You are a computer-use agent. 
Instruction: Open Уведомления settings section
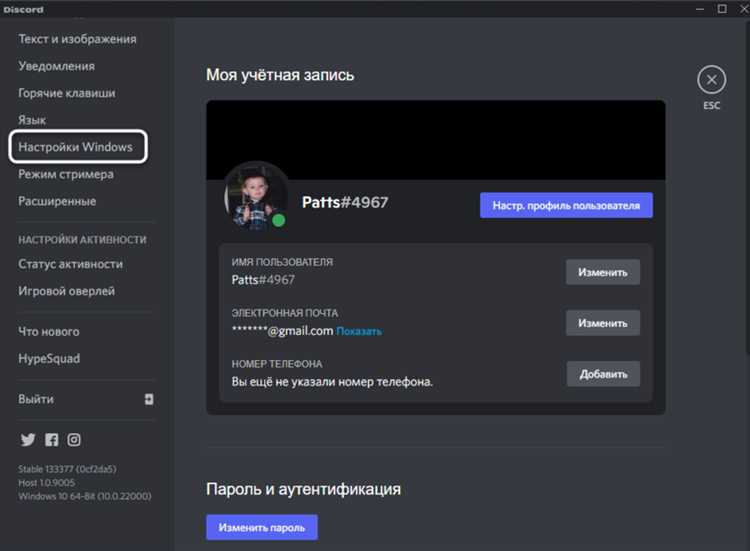[x=56, y=66]
